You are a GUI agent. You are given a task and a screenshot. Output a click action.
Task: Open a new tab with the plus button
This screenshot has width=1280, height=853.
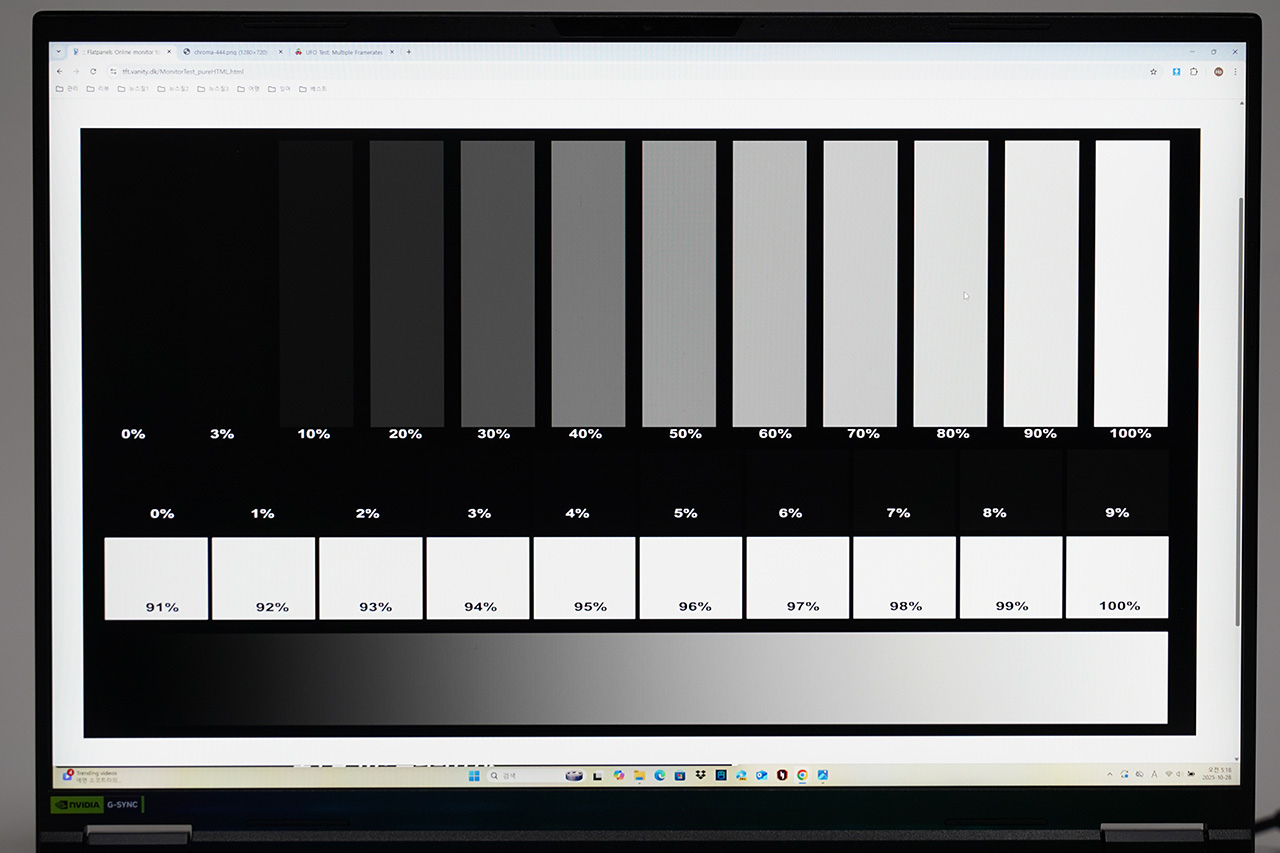point(408,52)
